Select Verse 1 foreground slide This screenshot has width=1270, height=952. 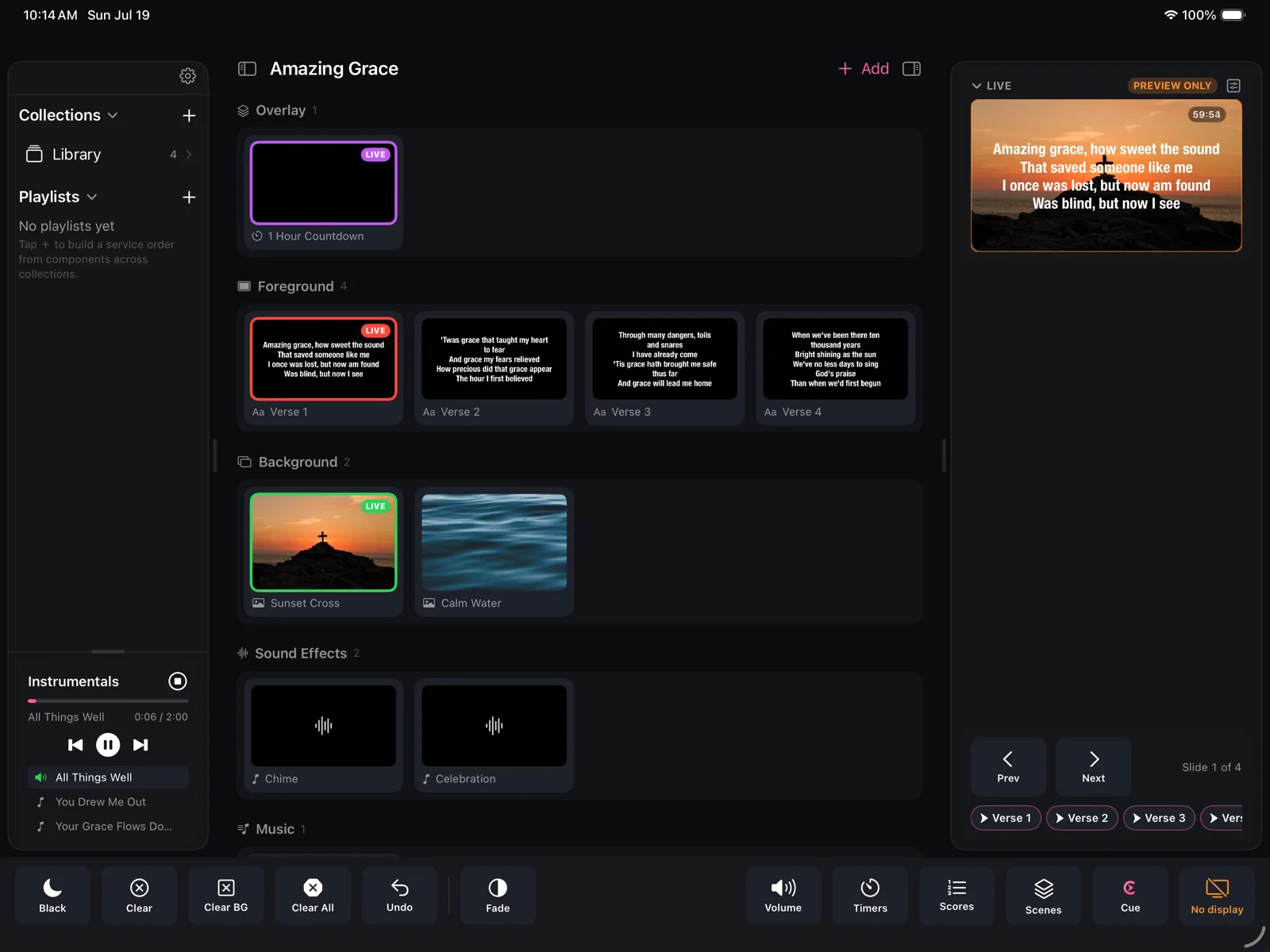[x=323, y=368]
